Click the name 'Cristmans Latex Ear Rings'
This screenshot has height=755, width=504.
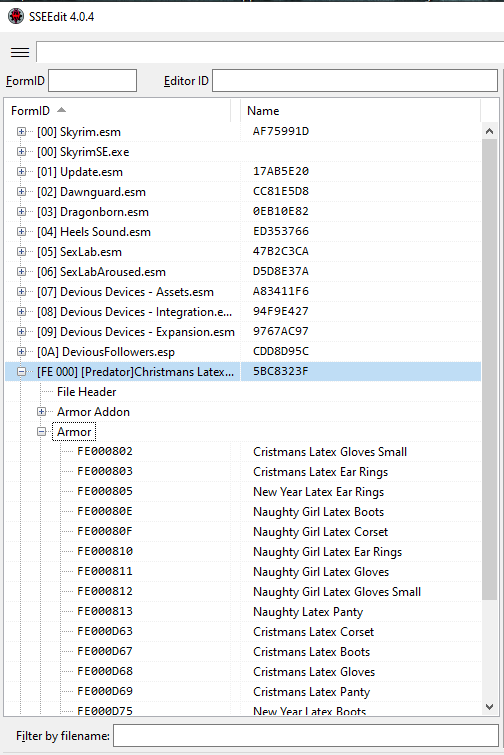(x=321, y=472)
